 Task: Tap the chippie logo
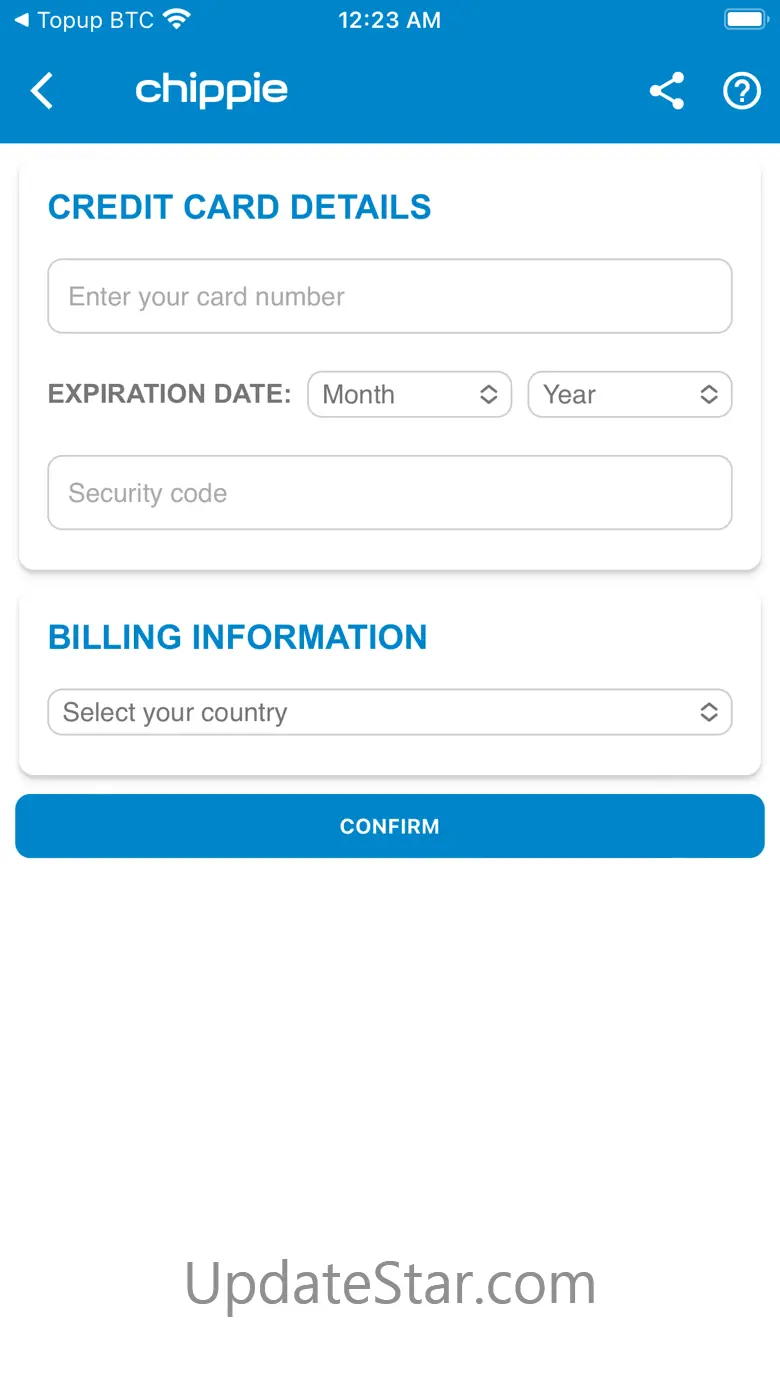tap(211, 90)
